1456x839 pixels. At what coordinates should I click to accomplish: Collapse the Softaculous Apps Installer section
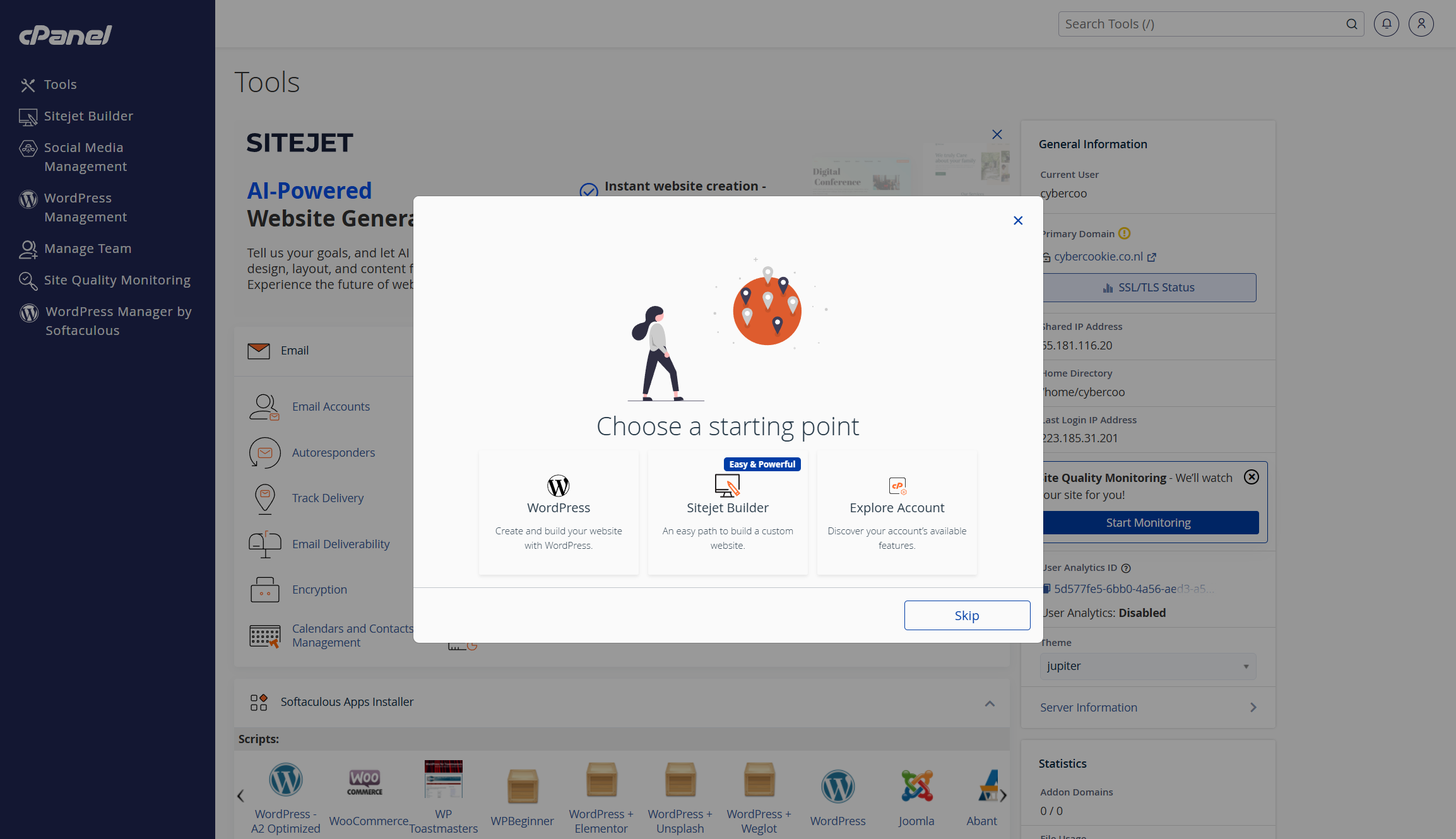pyautogui.click(x=989, y=703)
